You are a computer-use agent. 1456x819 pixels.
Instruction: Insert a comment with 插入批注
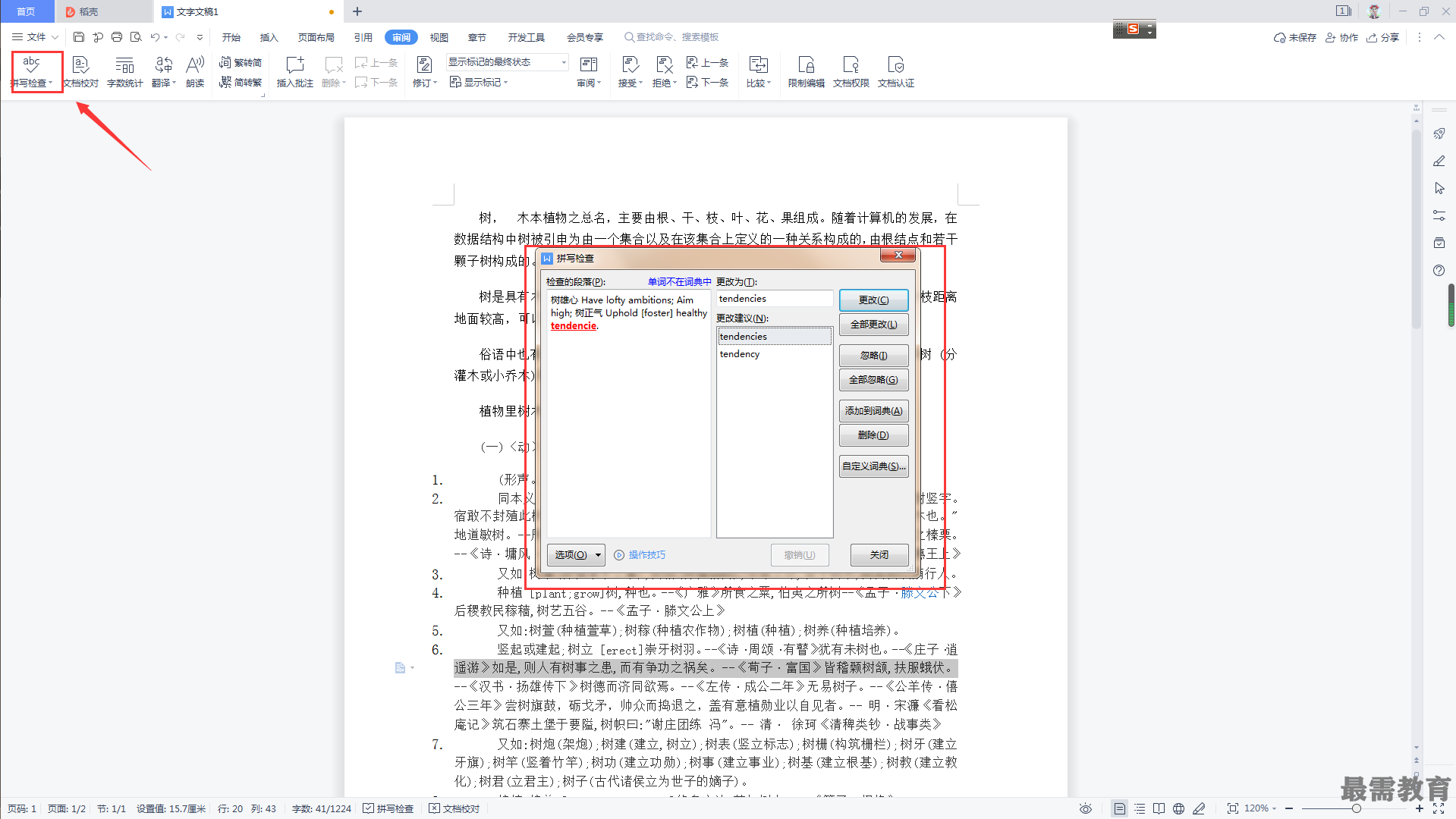click(x=294, y=71)
